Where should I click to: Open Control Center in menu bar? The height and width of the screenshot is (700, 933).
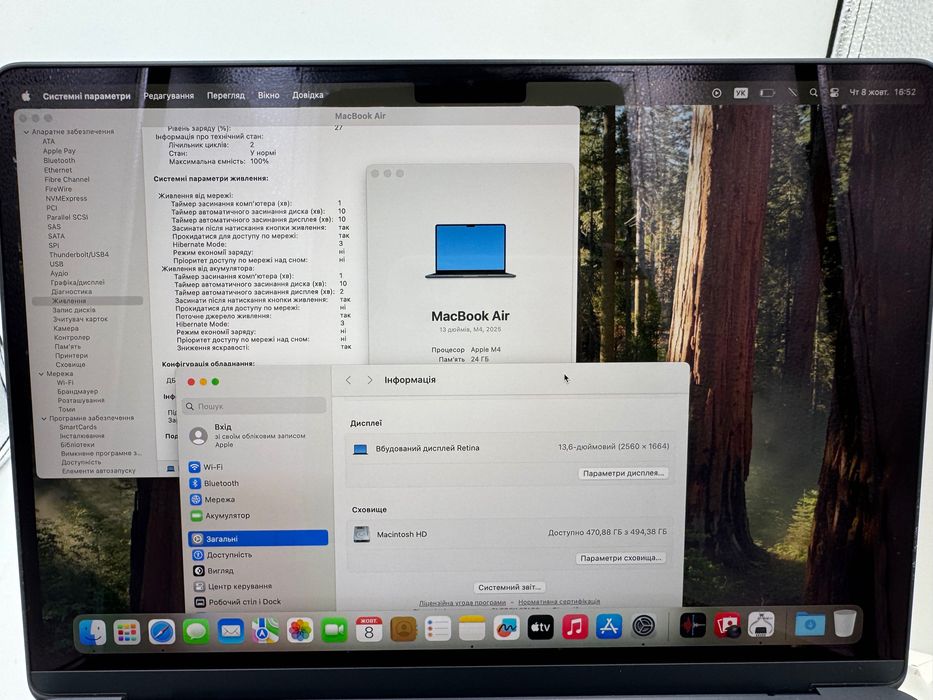(x=834, y=92)
